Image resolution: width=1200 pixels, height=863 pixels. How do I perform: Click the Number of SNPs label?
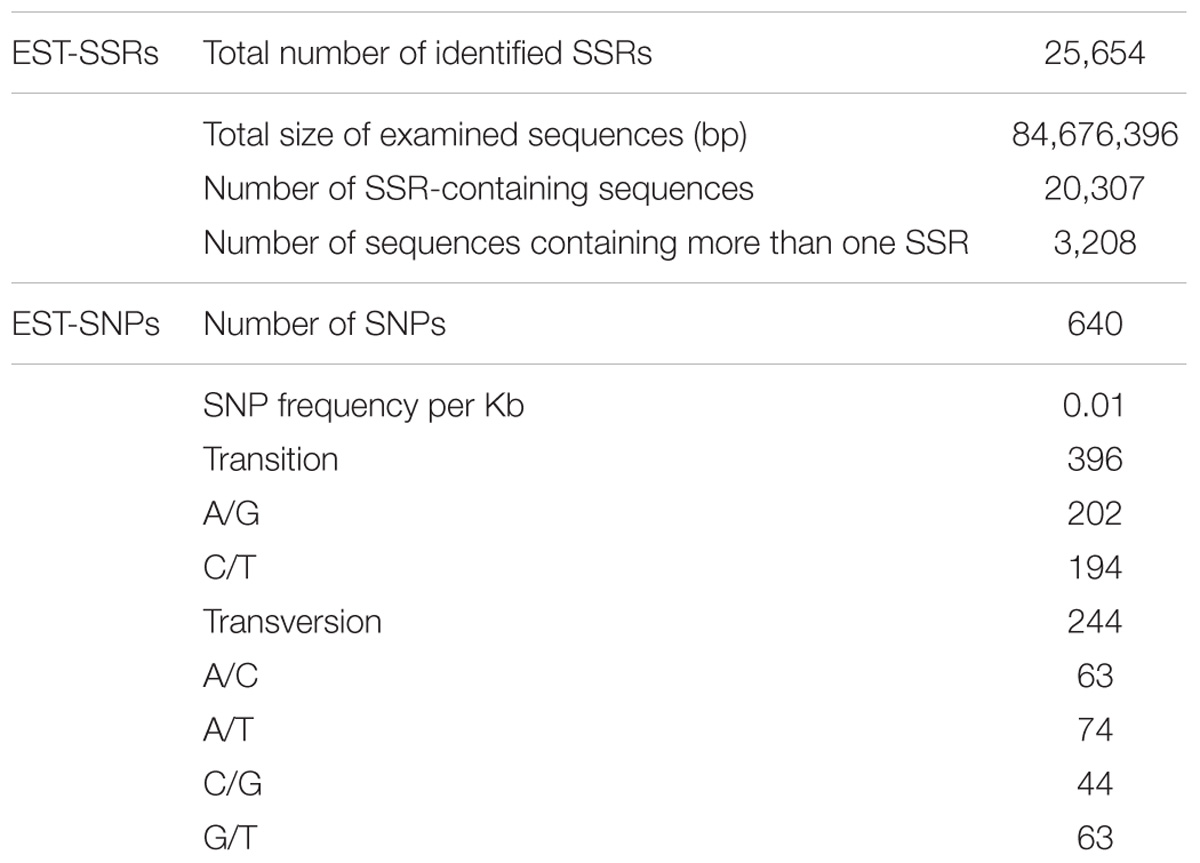click(x=324, y=323)
